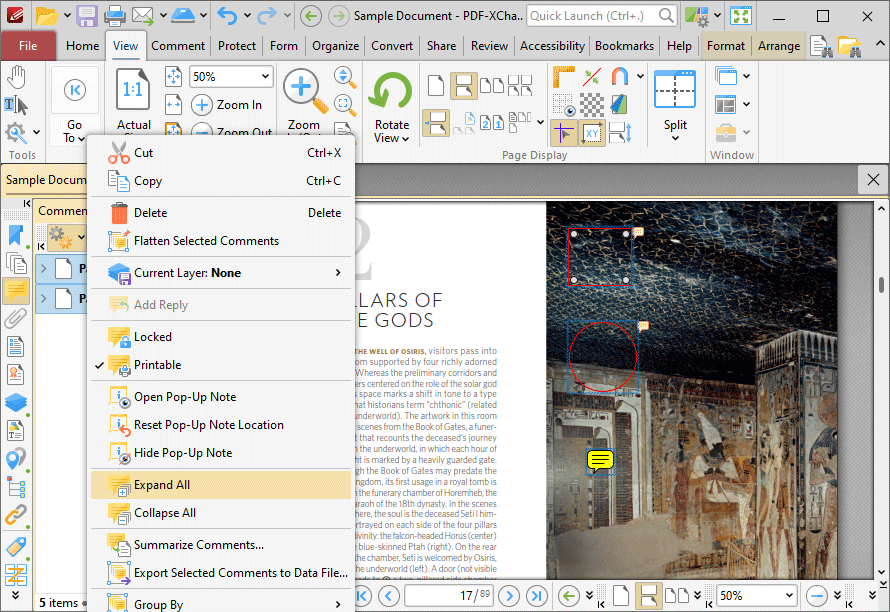
Task: Open the Accessibility ribbon tab
Action: (552, 46)
